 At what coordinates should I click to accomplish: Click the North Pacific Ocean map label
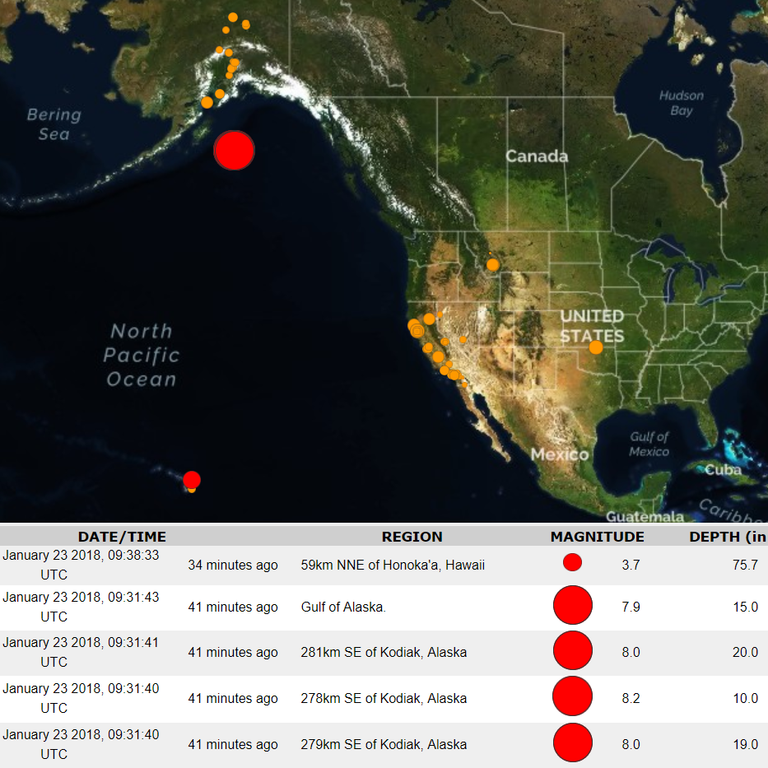point(142,355)
